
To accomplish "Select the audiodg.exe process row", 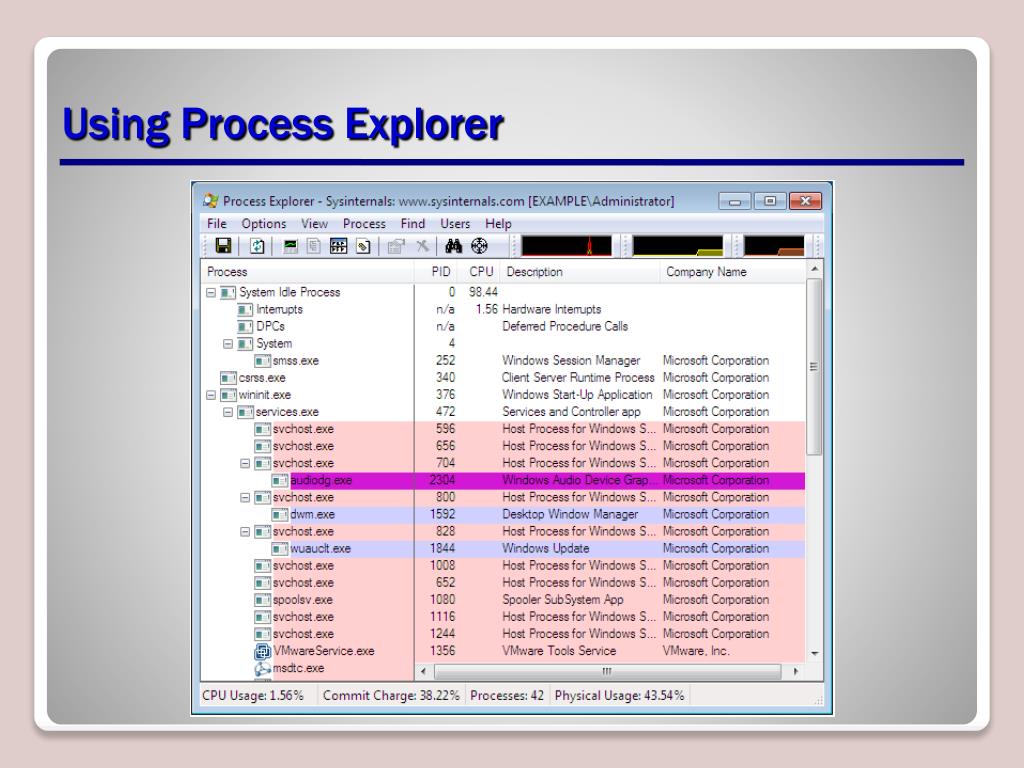I will click(503, 481).
